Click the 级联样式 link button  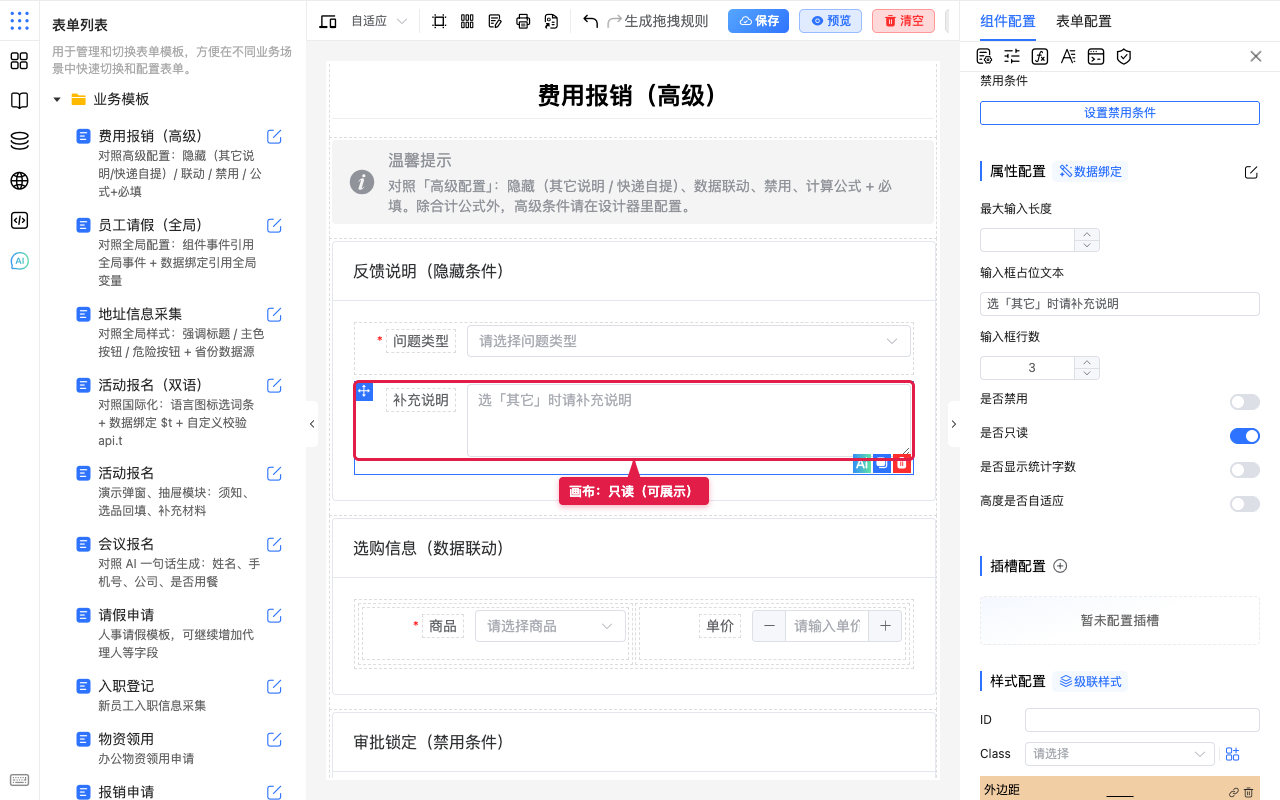click(x=1091, y=682)
